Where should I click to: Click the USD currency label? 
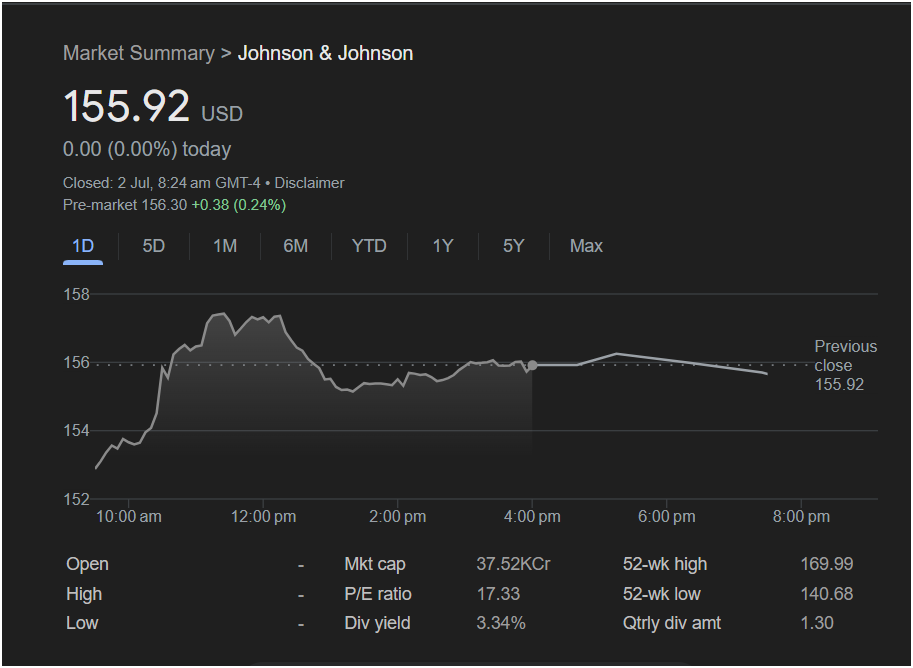click(222, 114)
